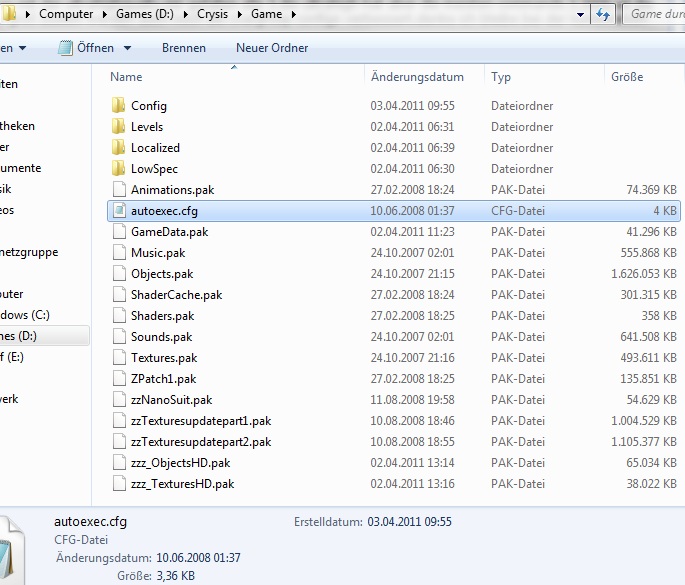Image resolution: width=685 pixels, height=585 pixels.
Task: Click the details pane Änderungsdatum value
Action: 198,557
